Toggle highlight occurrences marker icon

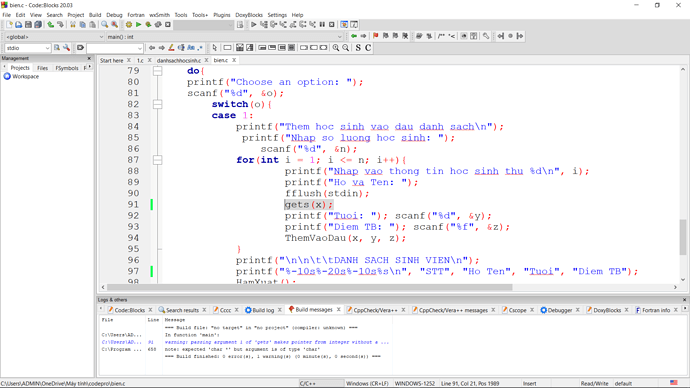(x=171, y=48)
